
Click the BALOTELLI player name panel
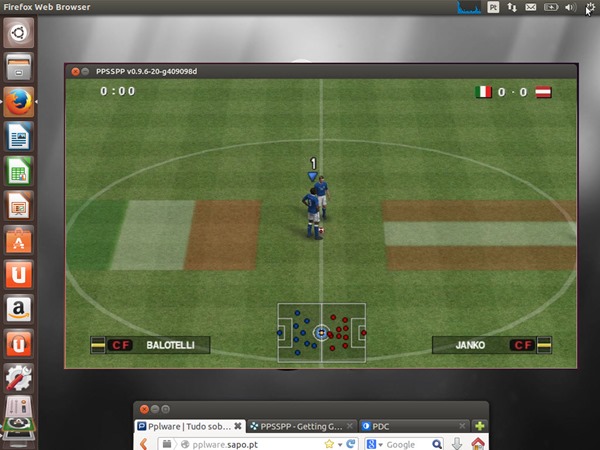click(x=150, y=345)
